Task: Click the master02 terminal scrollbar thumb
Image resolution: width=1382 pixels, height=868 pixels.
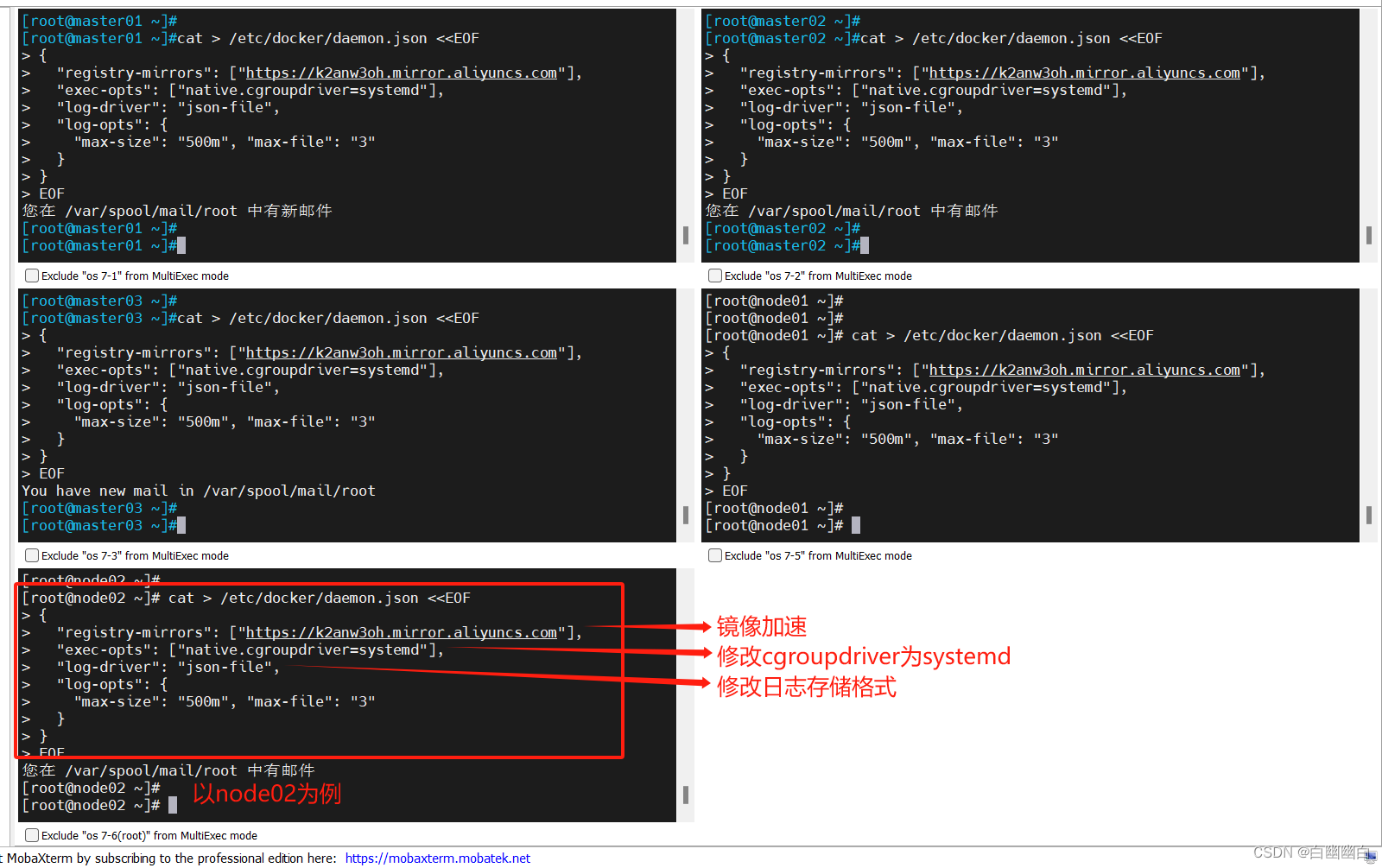Action: coord(1369,235)
